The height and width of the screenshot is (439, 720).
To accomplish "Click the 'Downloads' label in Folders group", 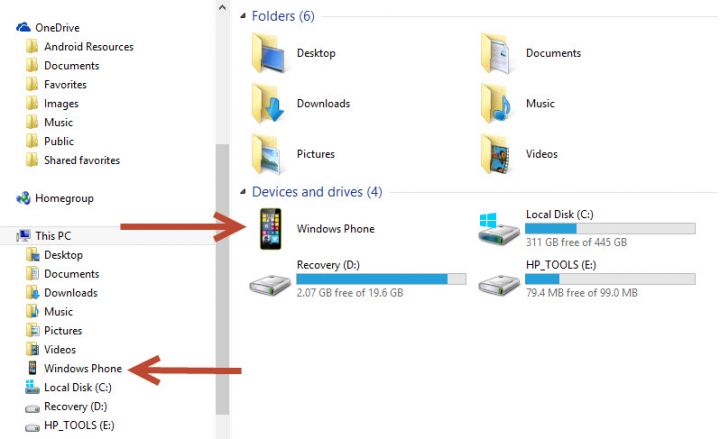I will [x=323, y=103].
